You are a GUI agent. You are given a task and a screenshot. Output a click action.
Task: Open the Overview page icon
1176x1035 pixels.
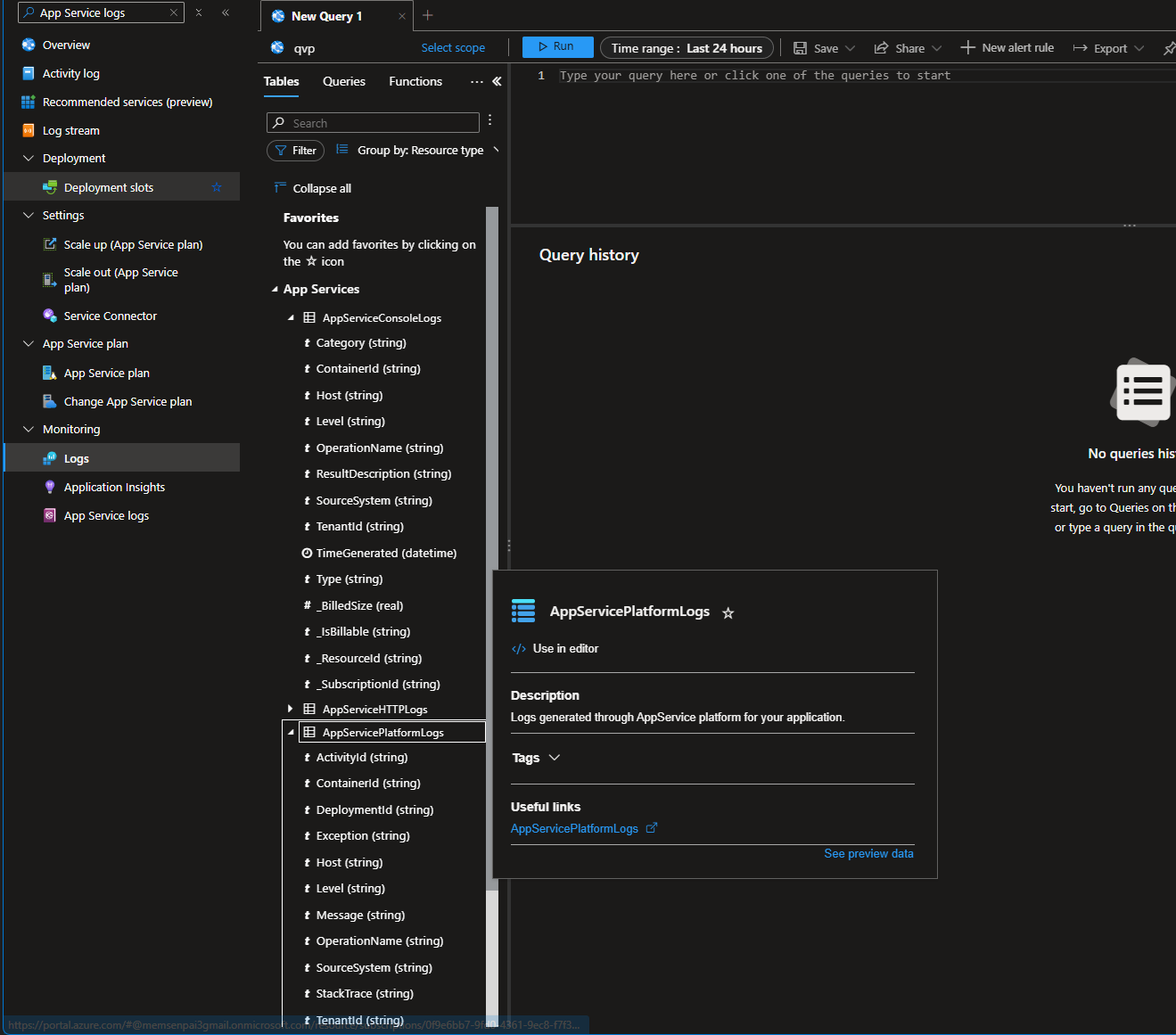(x=29, y=45)
